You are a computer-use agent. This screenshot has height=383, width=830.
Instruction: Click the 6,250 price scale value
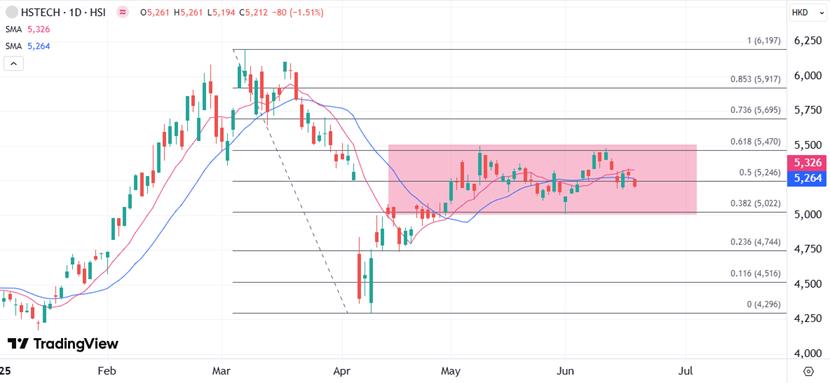(x=808, y=41)
